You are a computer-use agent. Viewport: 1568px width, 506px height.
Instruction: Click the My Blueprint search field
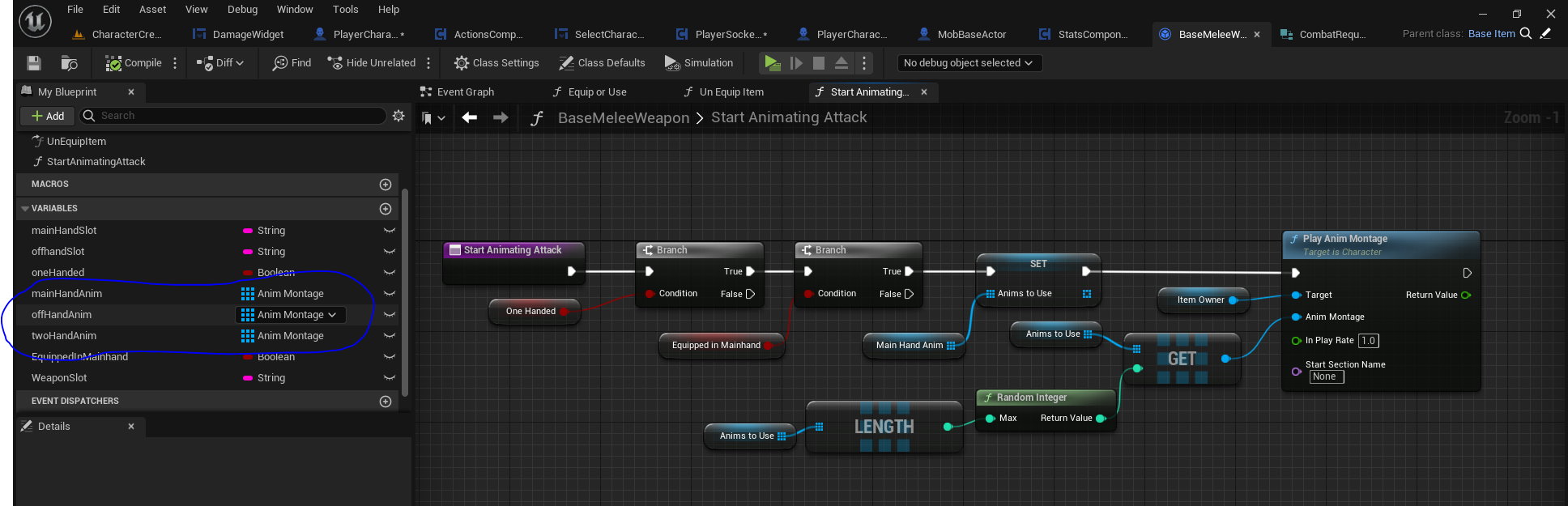point(232,116)
